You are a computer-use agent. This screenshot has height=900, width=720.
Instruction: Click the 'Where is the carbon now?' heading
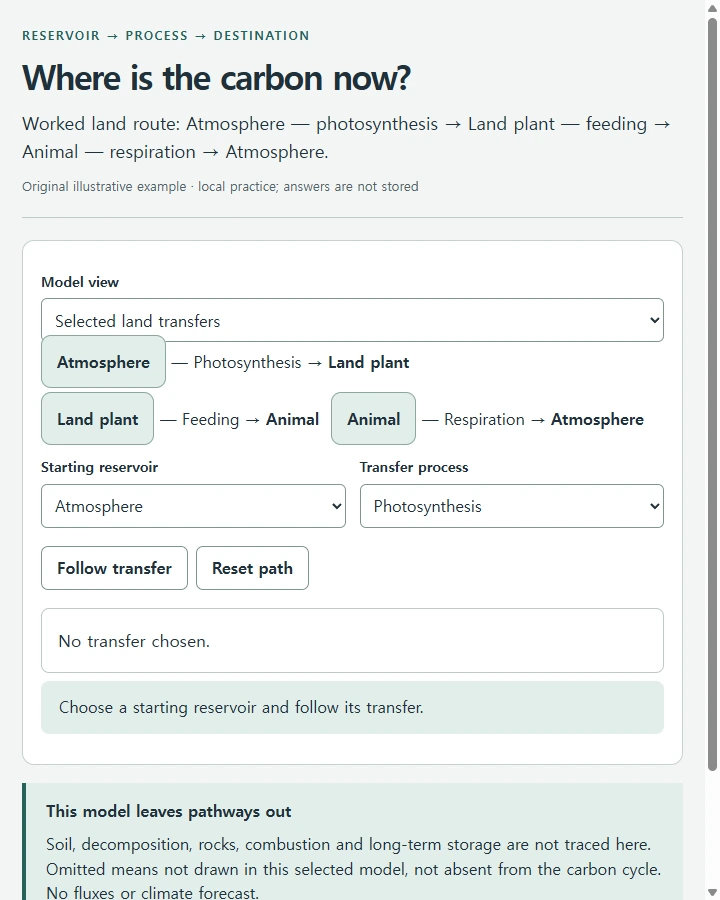tap(216, 78)
